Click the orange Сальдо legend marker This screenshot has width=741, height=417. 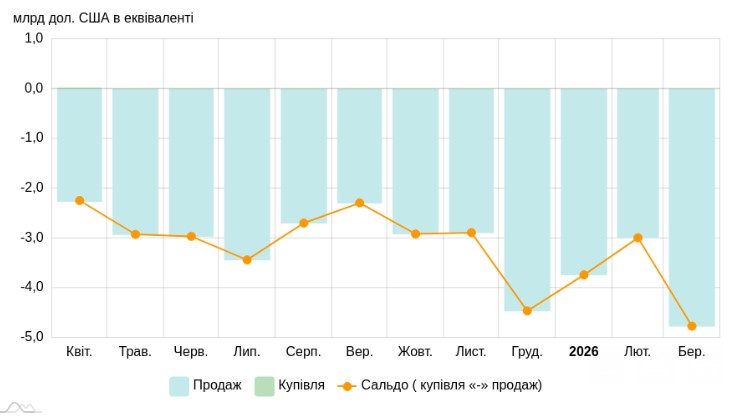(x=347, y=385)
